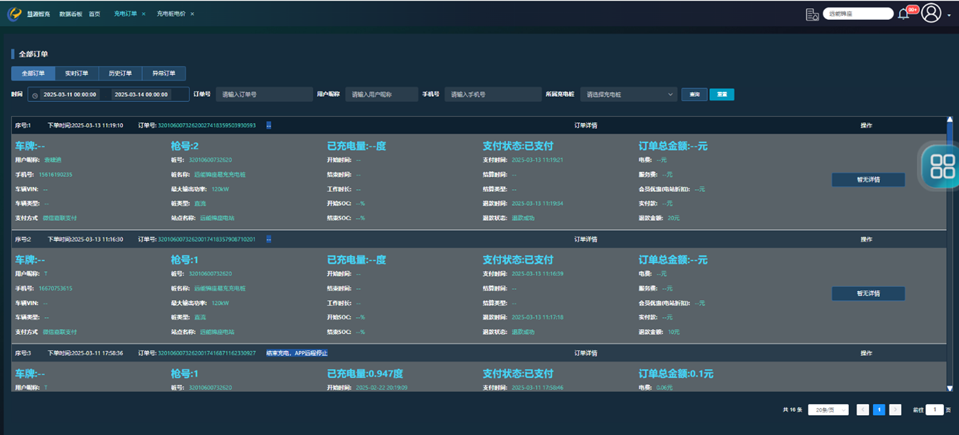The image size is (959, 435).
Task: Select the 异常订单 tab
Action: [x=163, y=73]
